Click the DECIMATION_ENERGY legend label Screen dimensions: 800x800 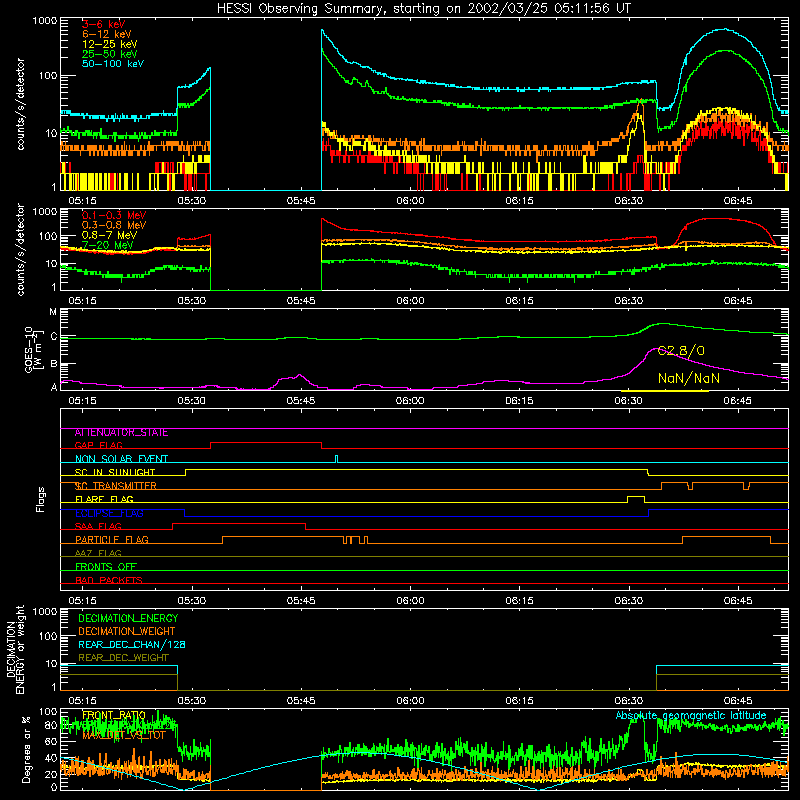click(x=128, y=618)
